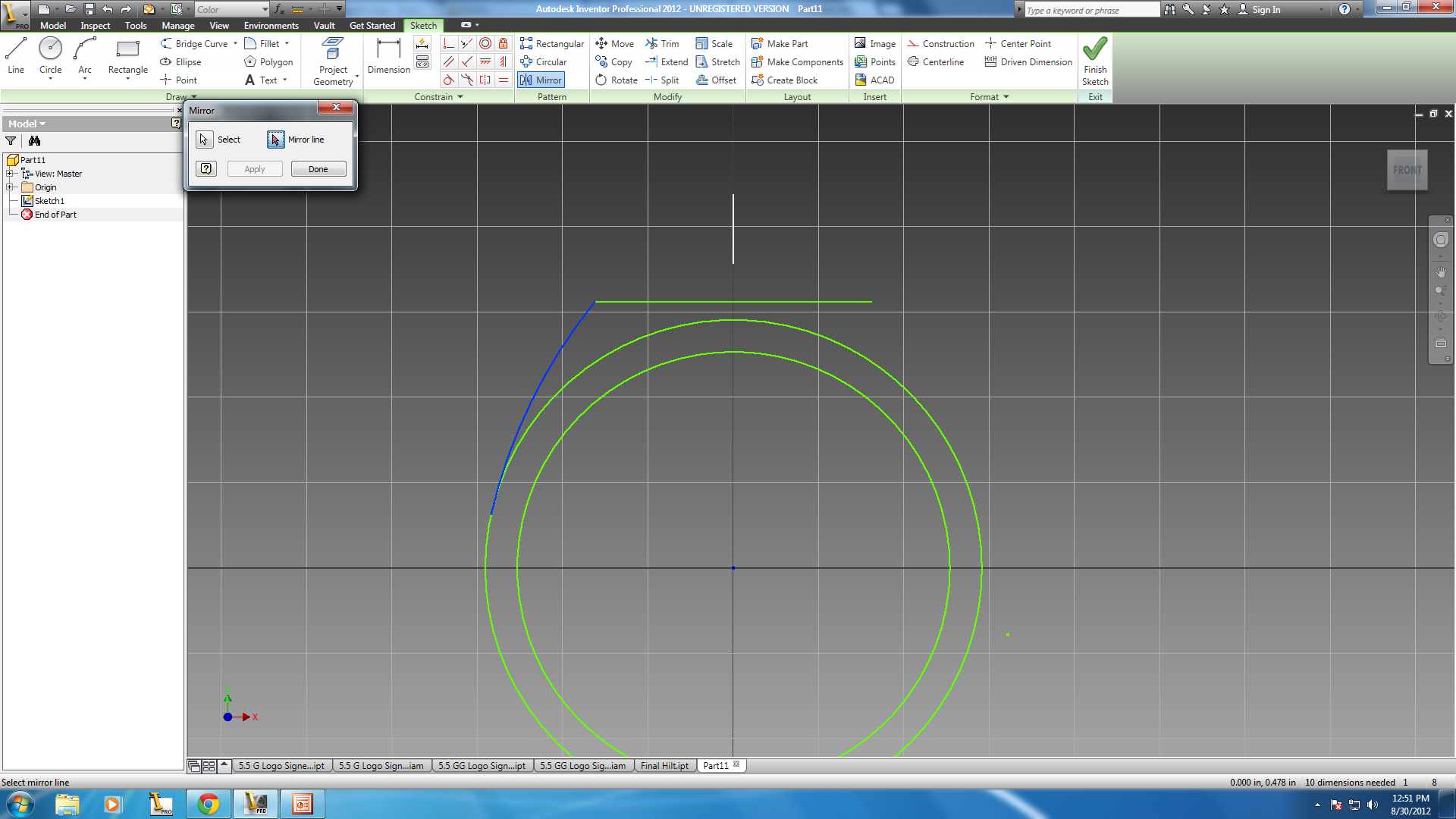
Task: Click Finish Sketch checkmark
Action: click(x=1095, y=61)
